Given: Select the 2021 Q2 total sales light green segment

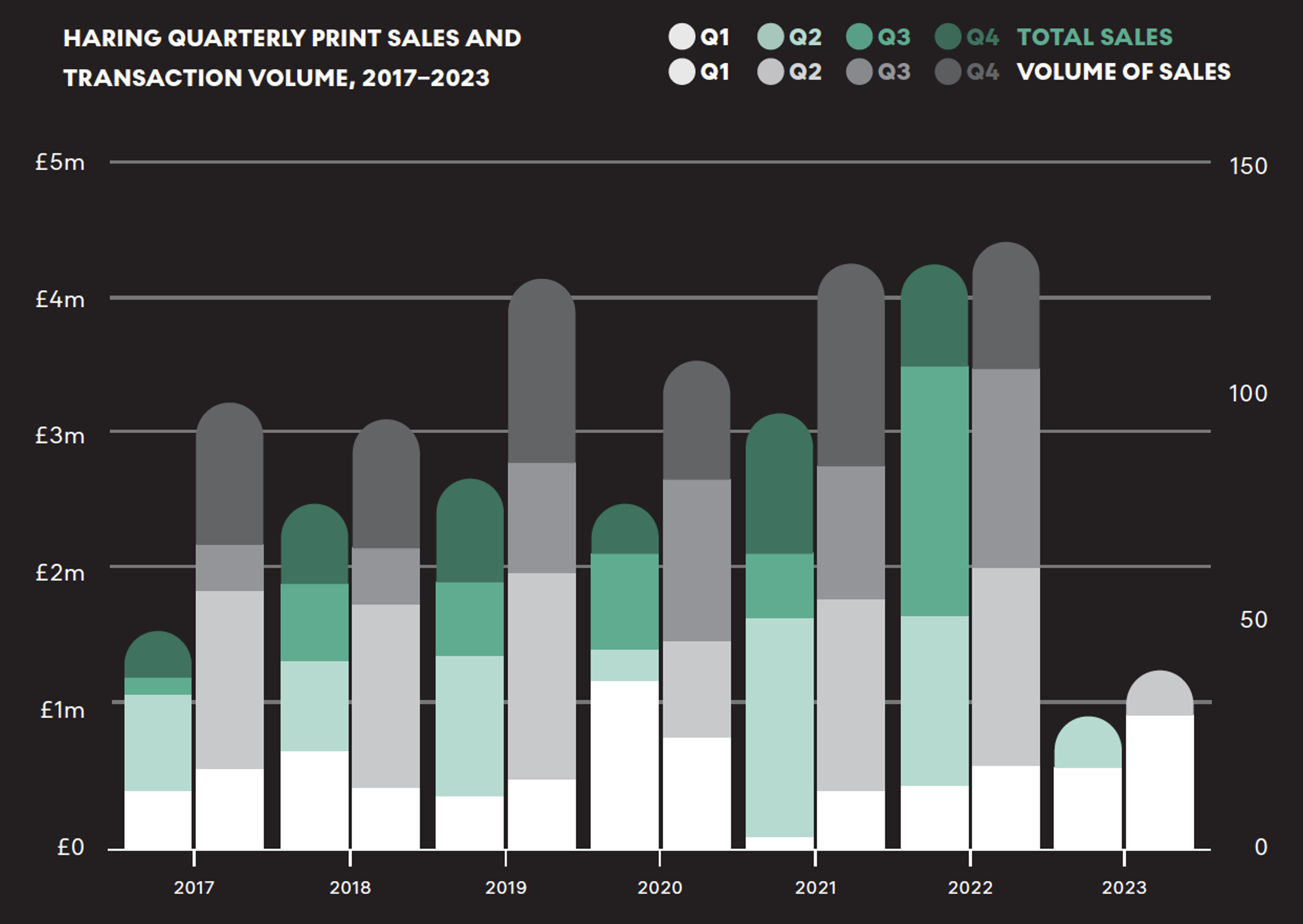Looking at the screenshot, I should click(x=779, y=728).
